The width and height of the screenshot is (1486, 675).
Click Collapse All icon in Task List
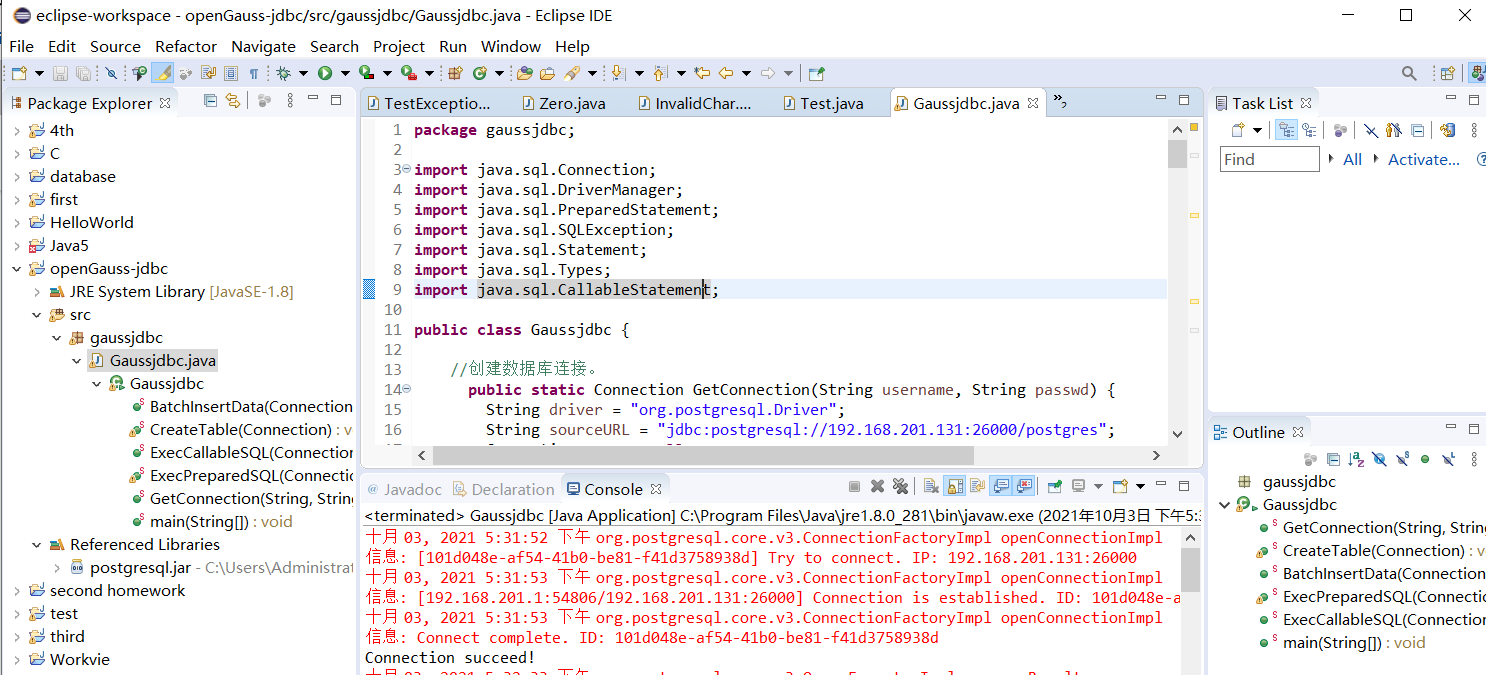coord(1417,130)
